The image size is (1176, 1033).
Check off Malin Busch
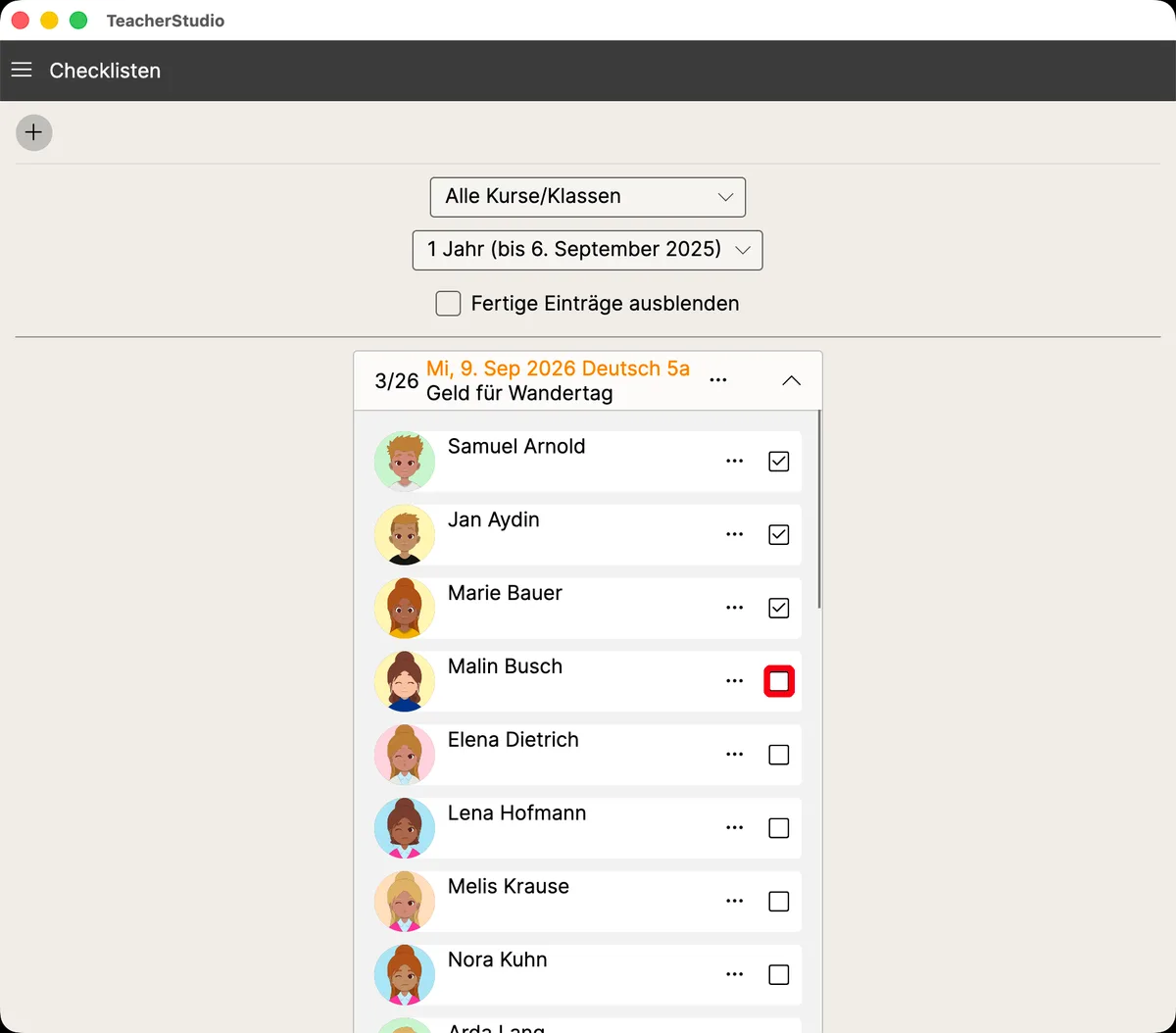(779, 681)
